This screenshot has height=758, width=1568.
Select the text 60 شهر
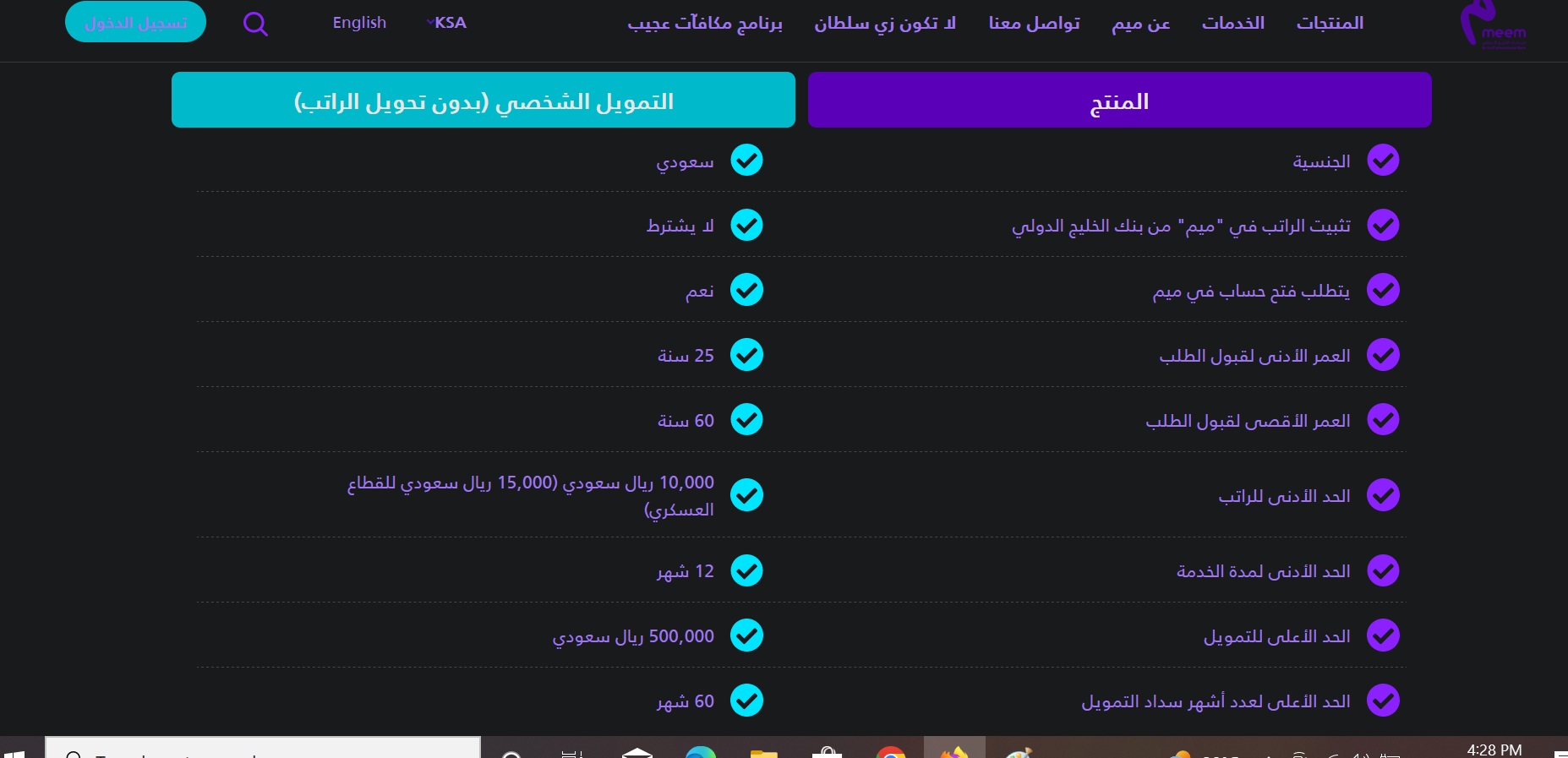pos(686,701)
